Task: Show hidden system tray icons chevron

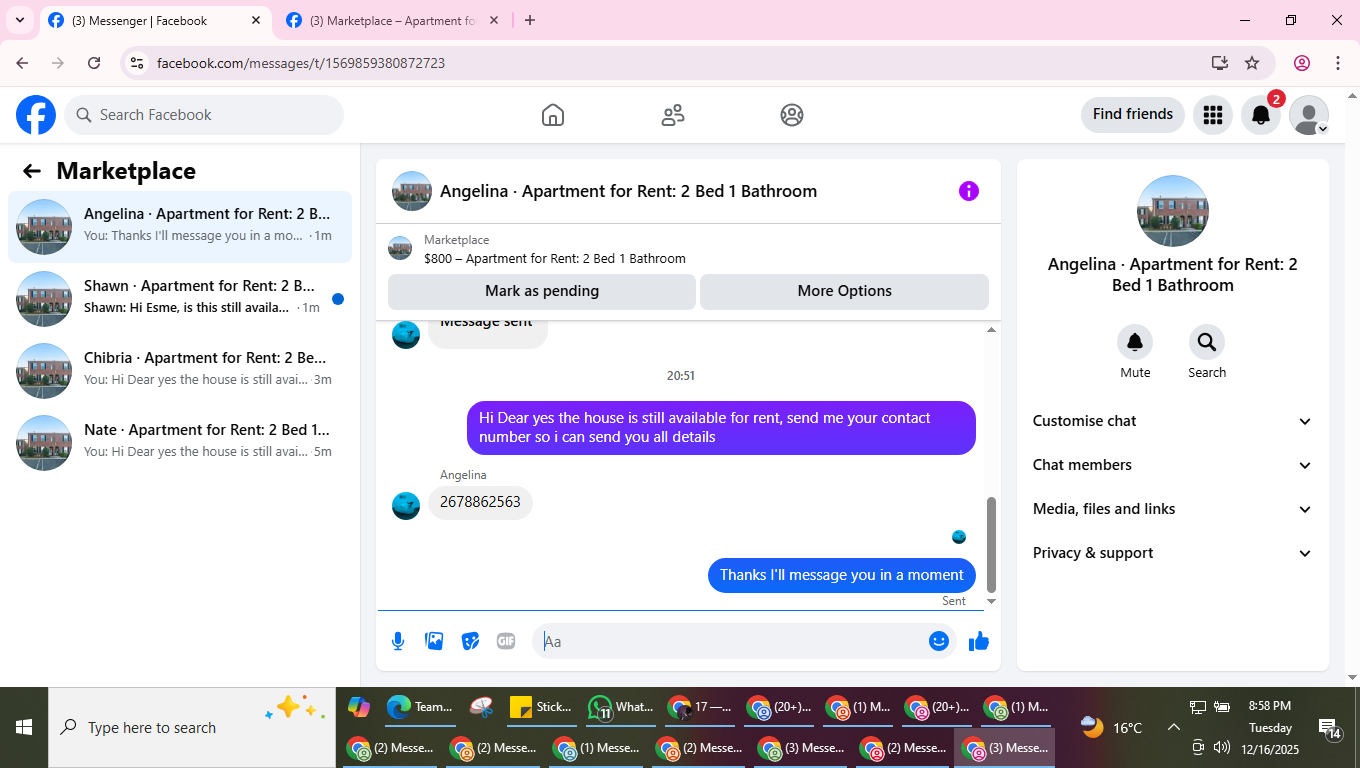Action: click(x=1174, y=728)
